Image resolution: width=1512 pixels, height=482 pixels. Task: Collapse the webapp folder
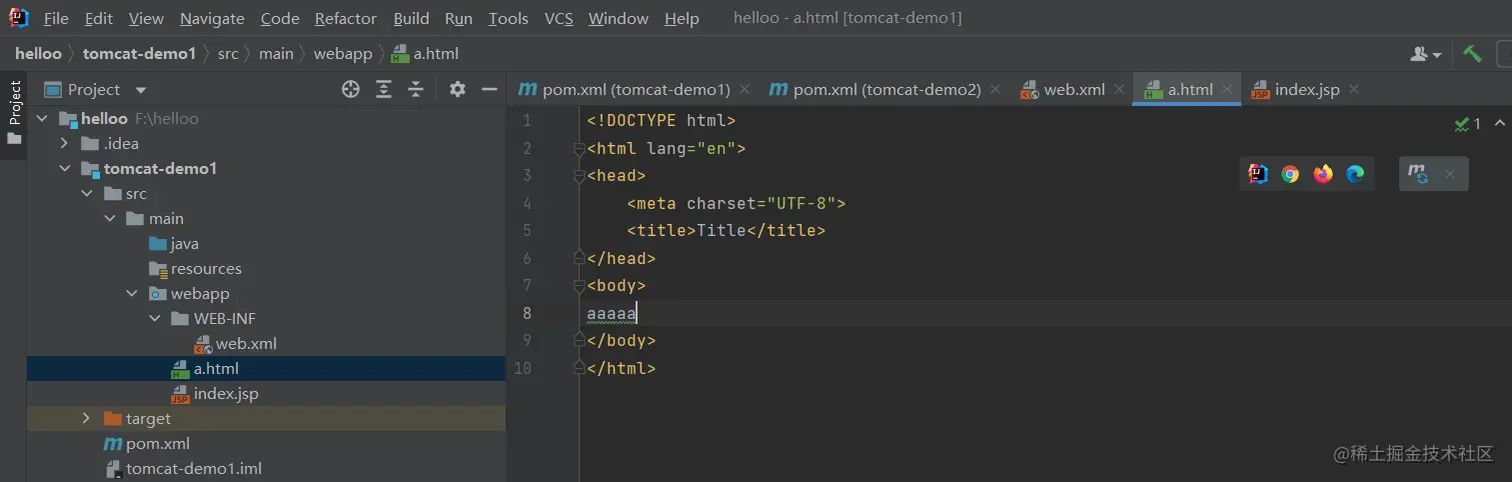tap(132, 293)
